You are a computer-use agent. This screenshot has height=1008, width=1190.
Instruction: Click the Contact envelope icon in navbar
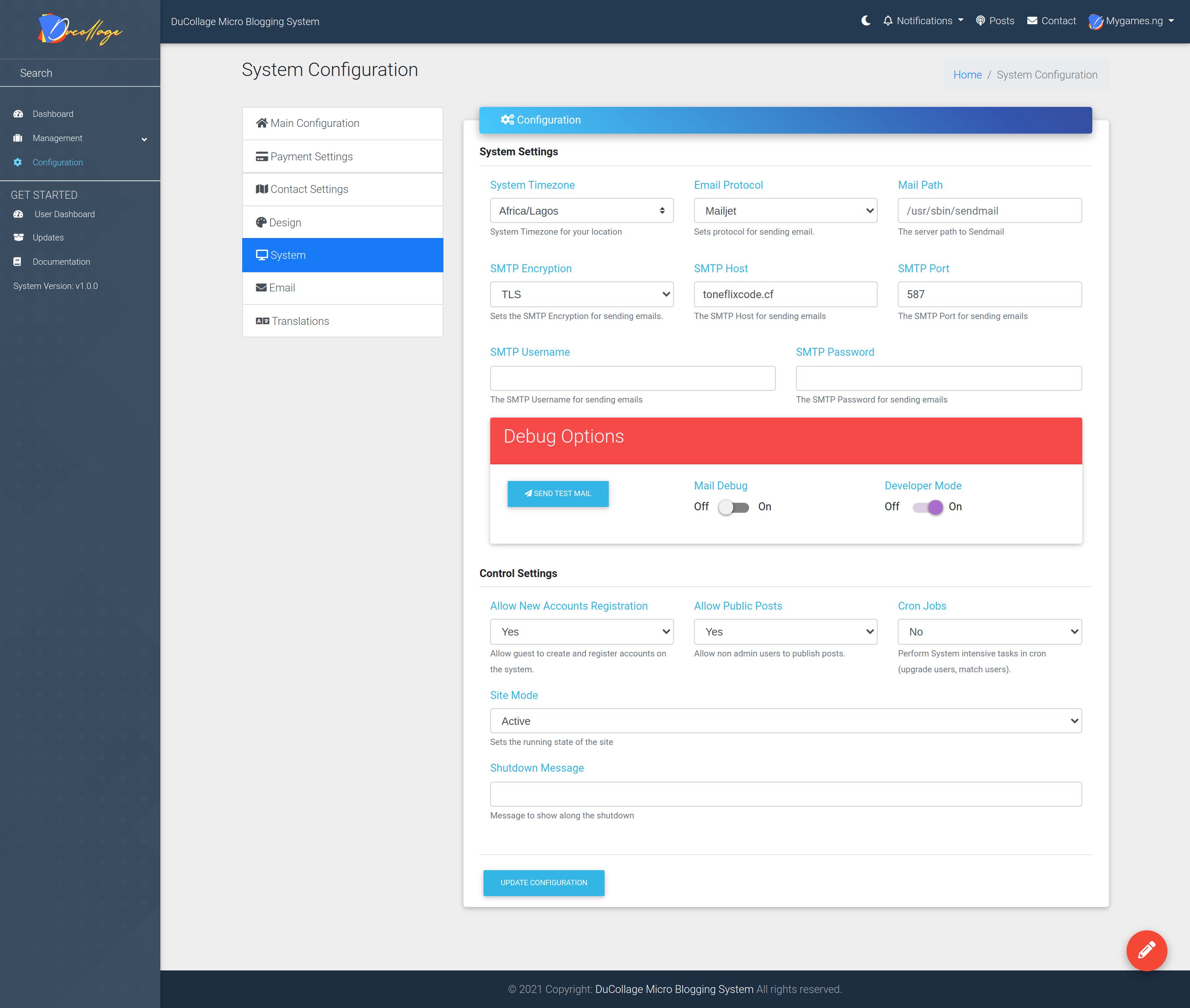(1032, 20)
